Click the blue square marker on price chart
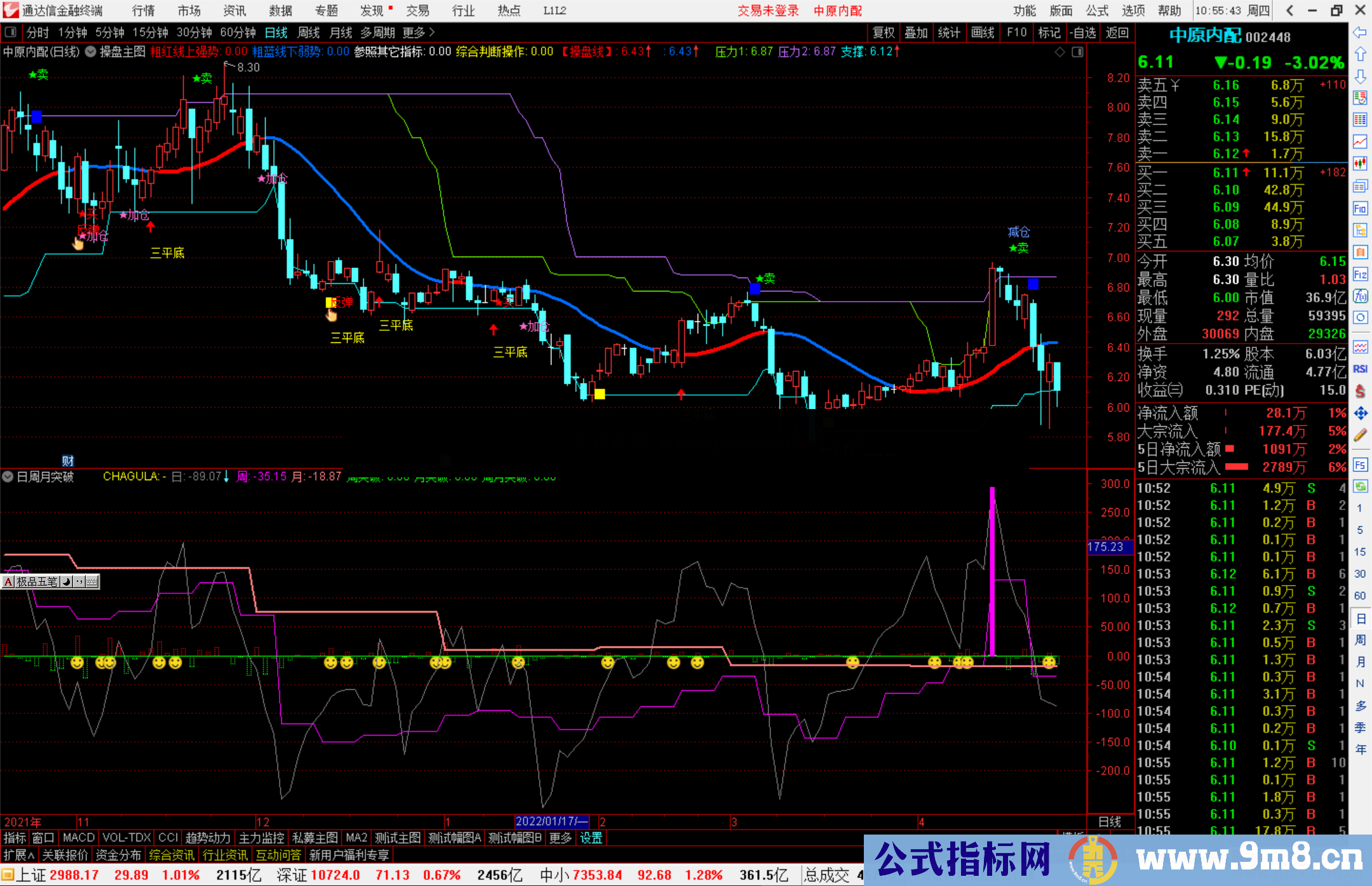Screen dimensions: 1372x886 (x=36, y=116)
